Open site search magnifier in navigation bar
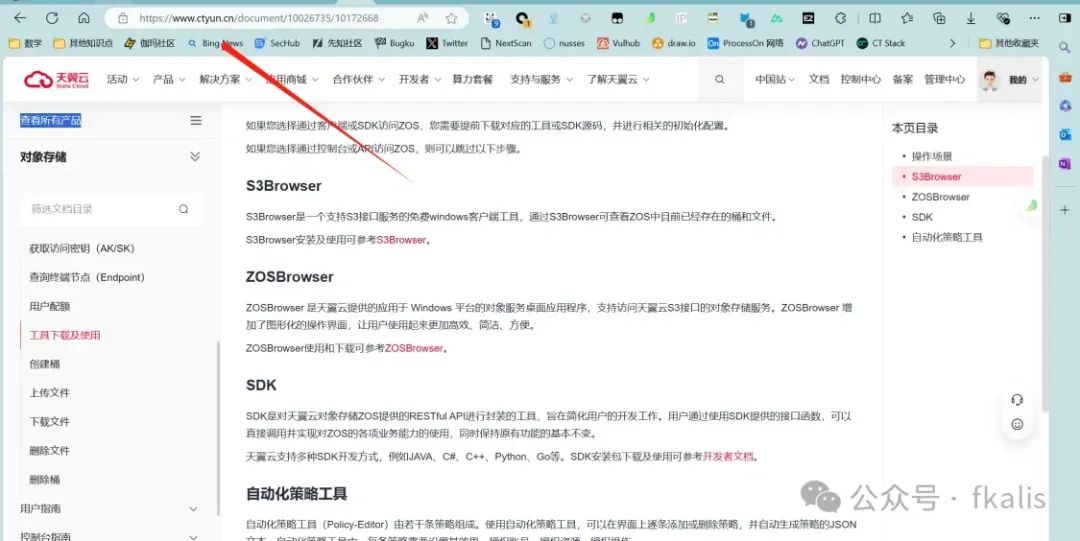Screen dimensions: 1080x541 tap(719, 79)
